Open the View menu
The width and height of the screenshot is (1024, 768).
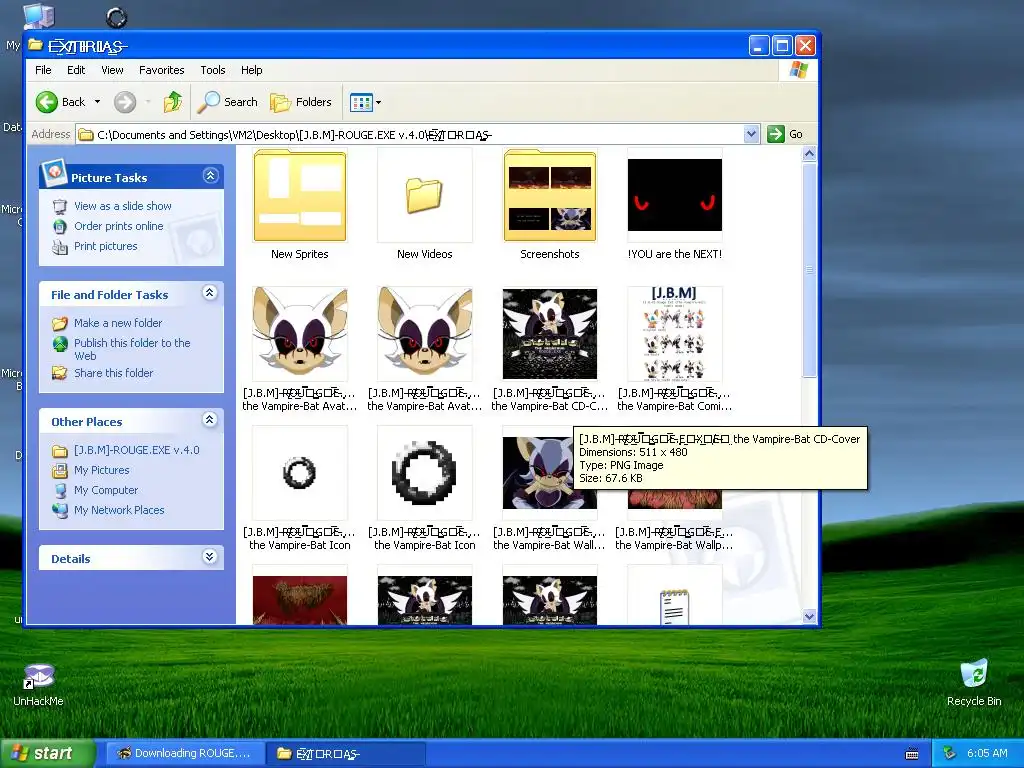112,70
